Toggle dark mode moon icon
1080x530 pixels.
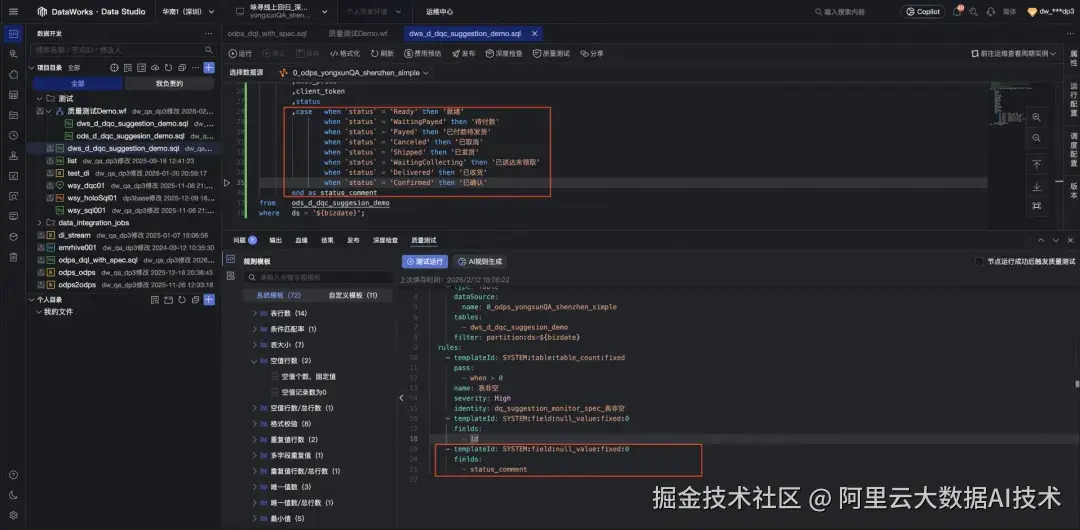(13, 495)
